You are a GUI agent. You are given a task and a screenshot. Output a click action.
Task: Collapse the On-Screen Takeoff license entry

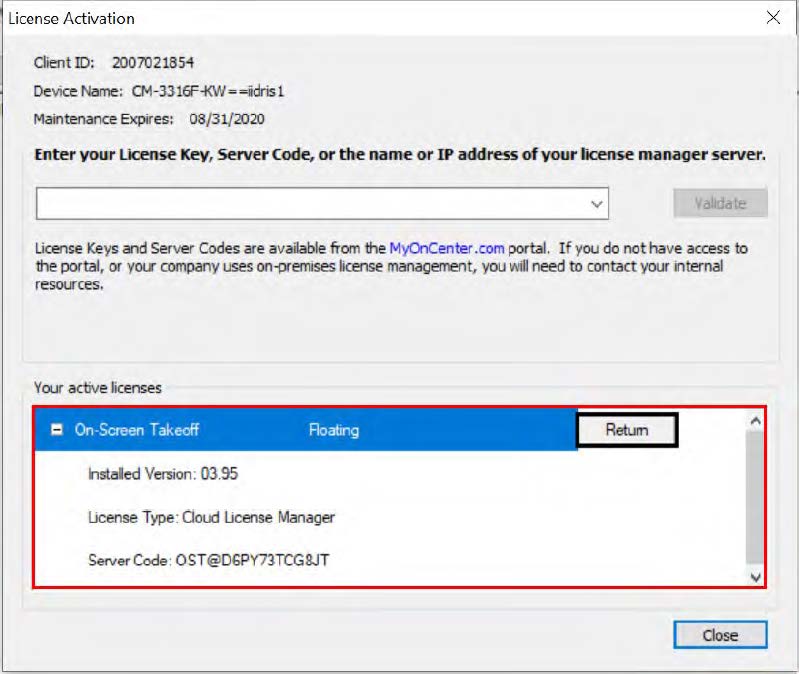[x=57, y=430]
